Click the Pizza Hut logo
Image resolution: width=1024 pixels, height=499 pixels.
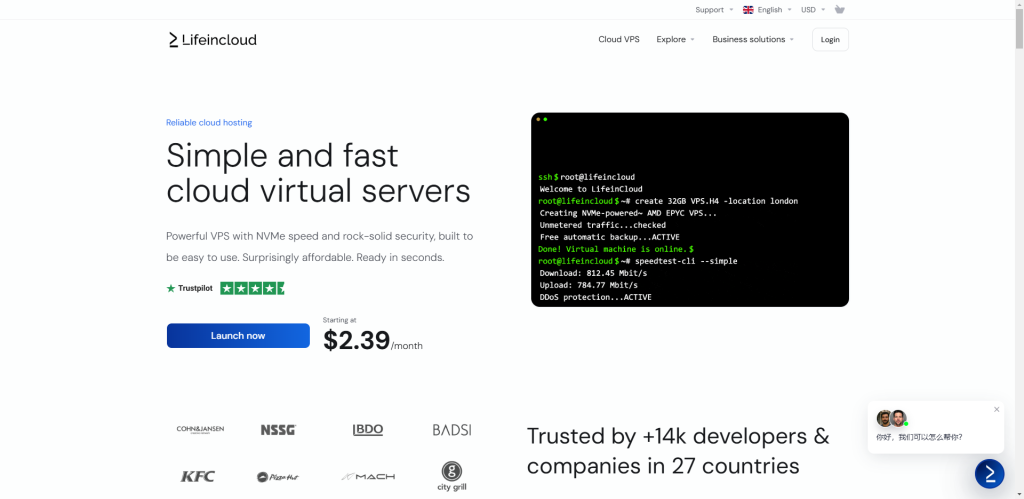(x=276, y=477)
